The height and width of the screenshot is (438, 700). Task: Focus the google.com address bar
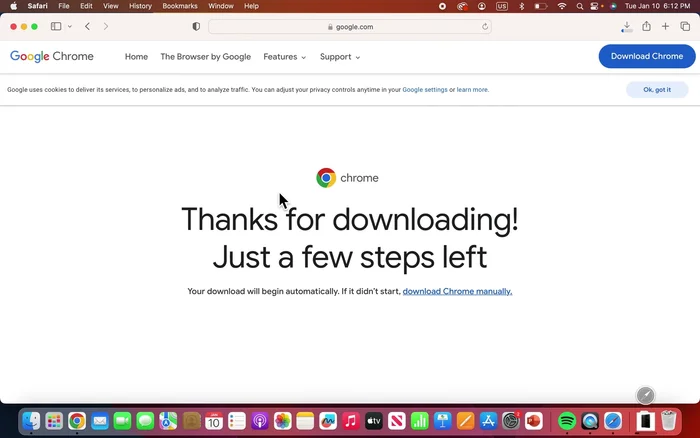350,27
